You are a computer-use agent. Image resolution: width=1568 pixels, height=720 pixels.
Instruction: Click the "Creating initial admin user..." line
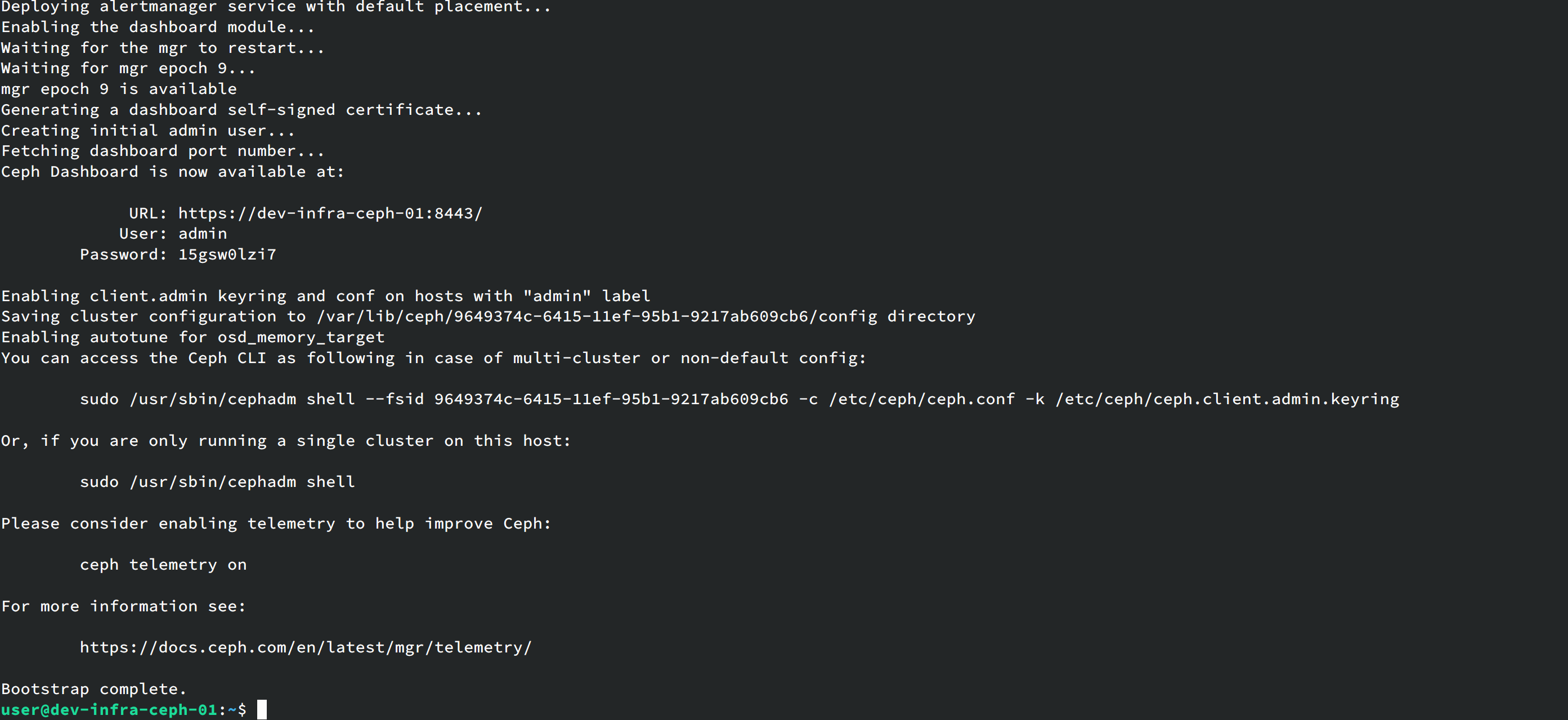[x=148, y=130]
